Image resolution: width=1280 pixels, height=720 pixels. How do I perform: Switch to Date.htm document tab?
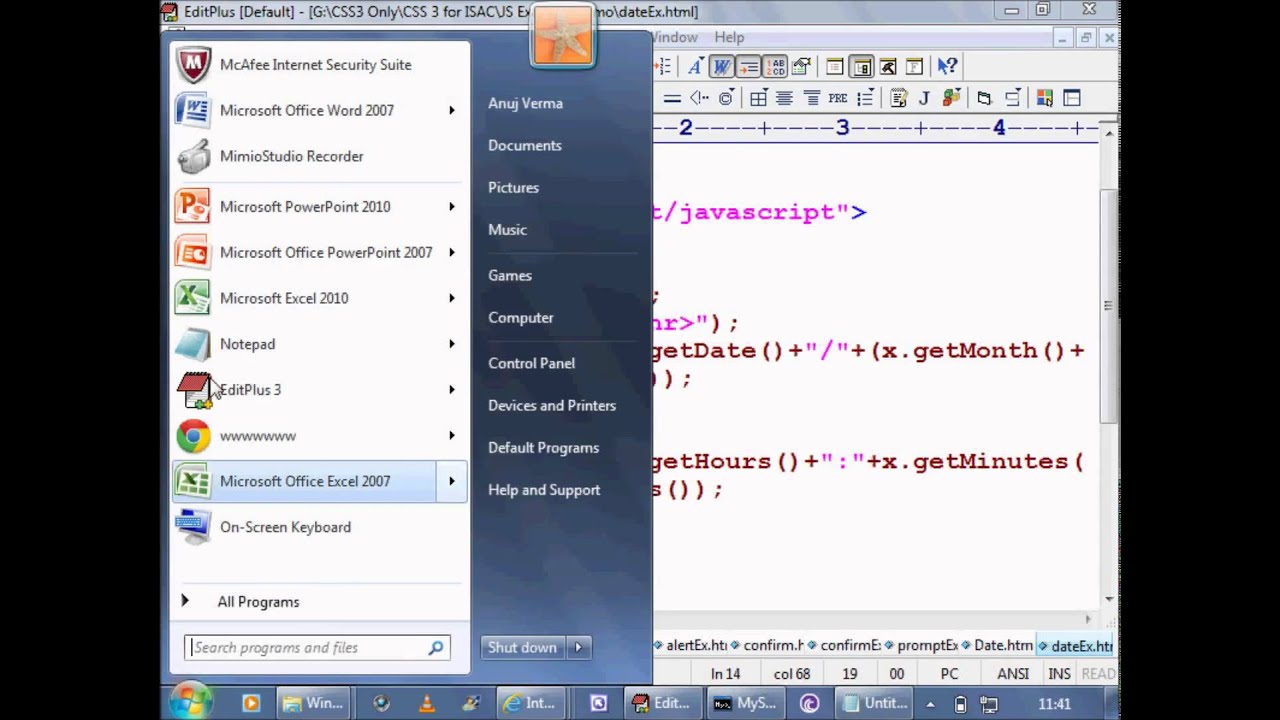click(998, 646)
